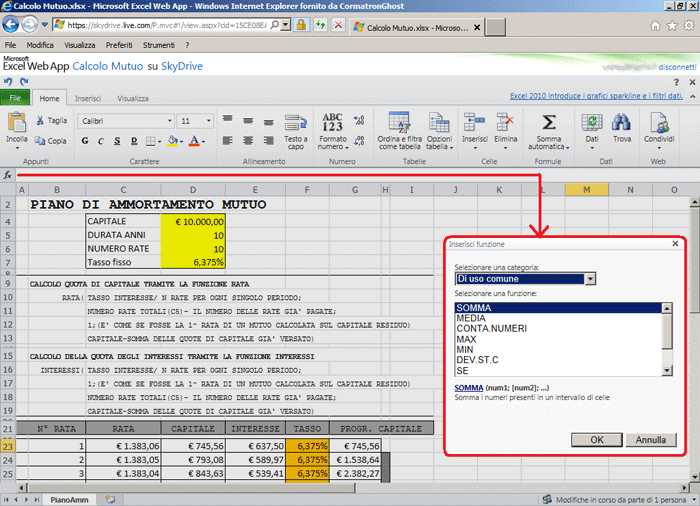The image size is (700, 506).
Task: Select MEDIA in function list
Action: [471, 318]
